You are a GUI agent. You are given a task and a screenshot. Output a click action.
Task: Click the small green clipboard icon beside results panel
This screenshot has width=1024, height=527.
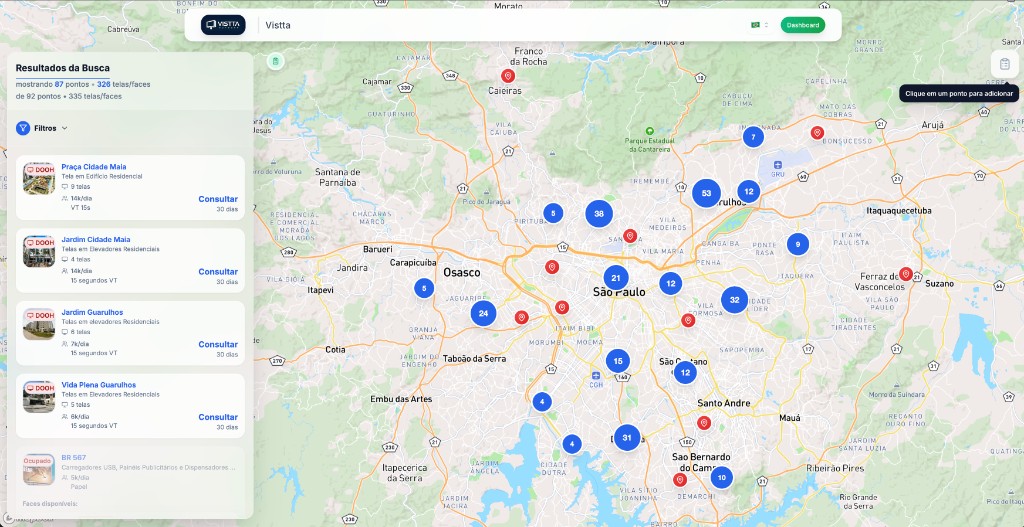click(276, 61)
